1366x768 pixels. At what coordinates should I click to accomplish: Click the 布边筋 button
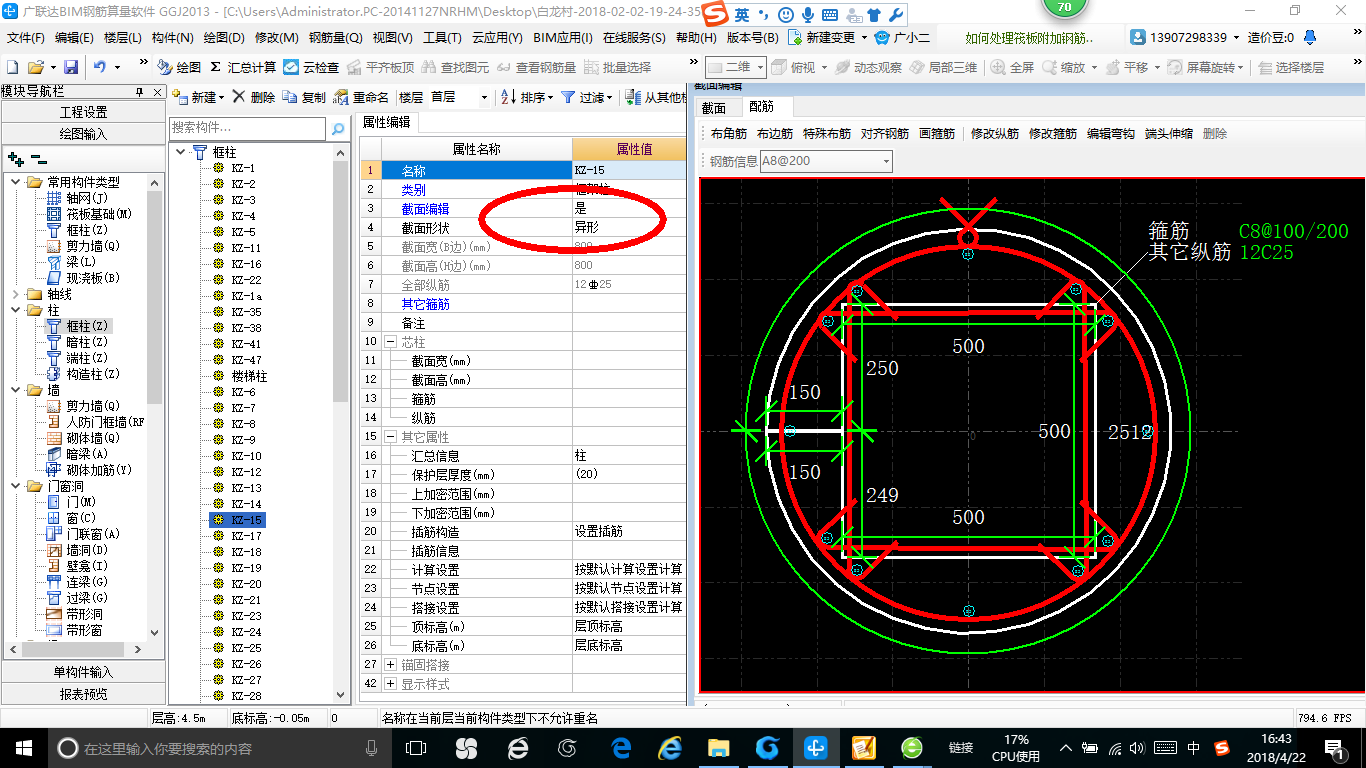click(774, 133)
